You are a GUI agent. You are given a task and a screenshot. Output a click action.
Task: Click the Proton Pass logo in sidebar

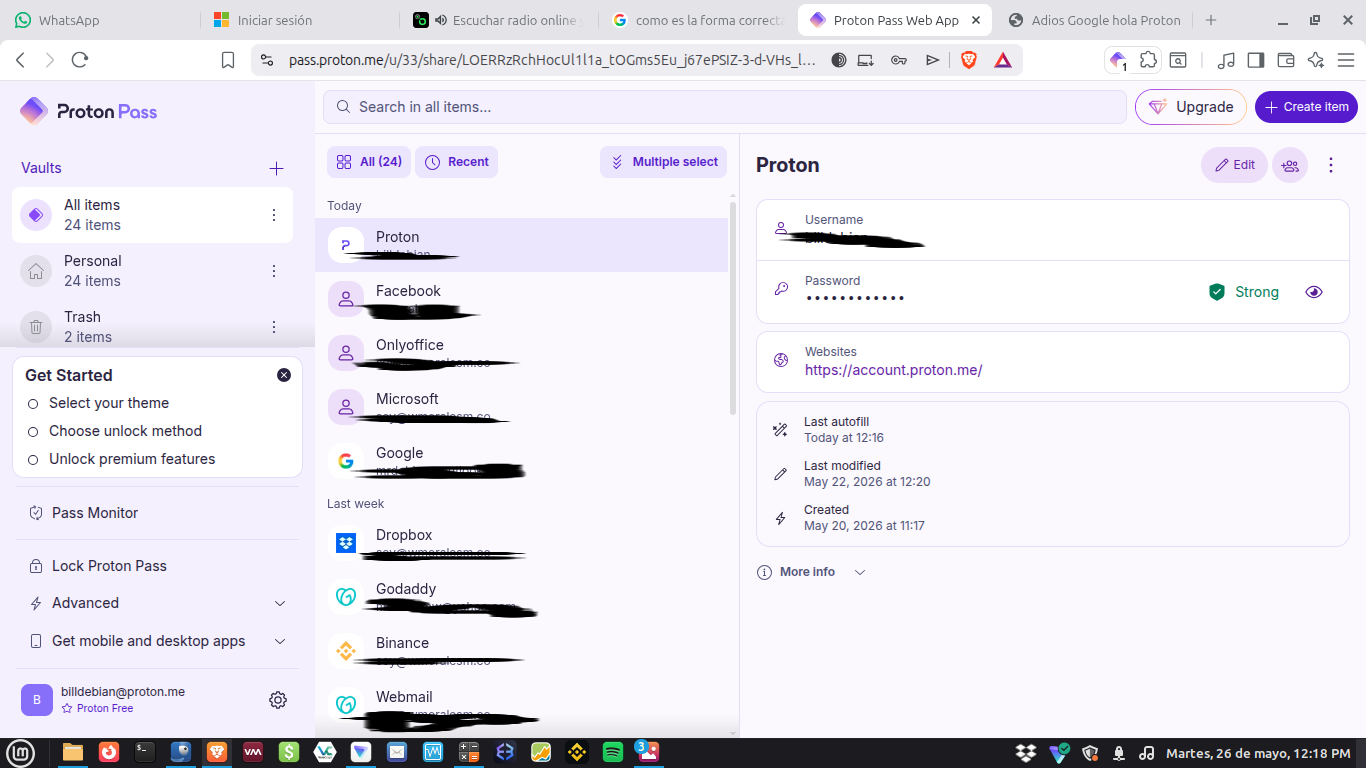pyautogui.click(x=89, y=111)
